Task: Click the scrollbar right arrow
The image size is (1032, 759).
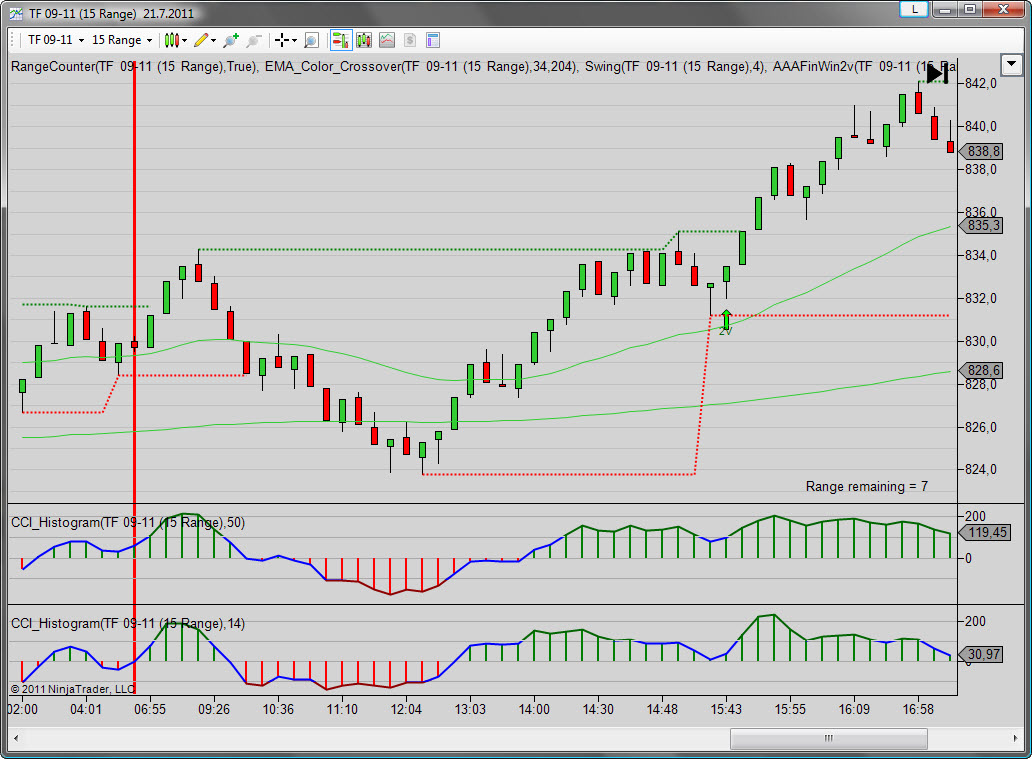Action: [1015, 739]
